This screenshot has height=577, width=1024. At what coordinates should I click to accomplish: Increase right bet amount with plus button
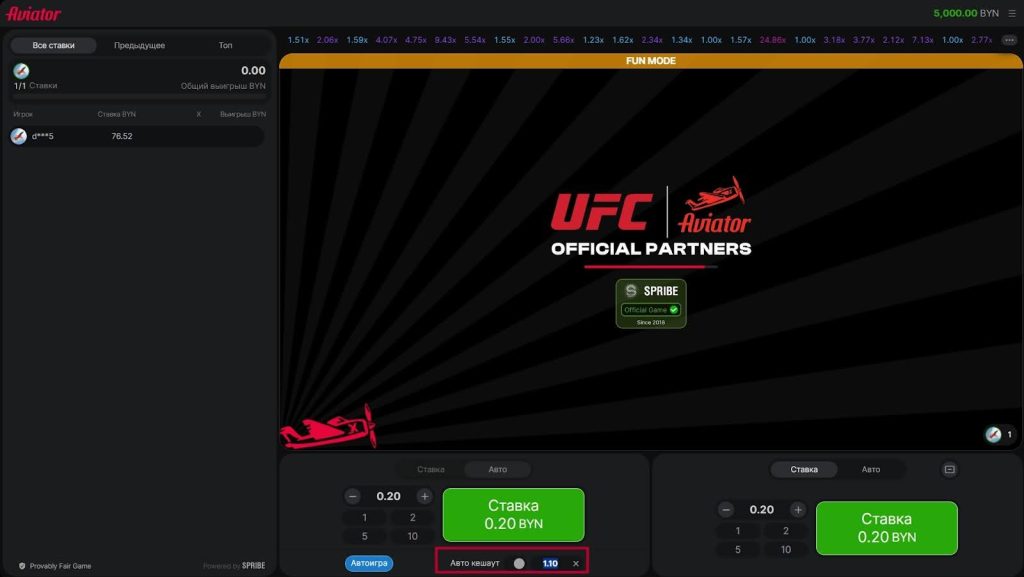click(797, 509)
